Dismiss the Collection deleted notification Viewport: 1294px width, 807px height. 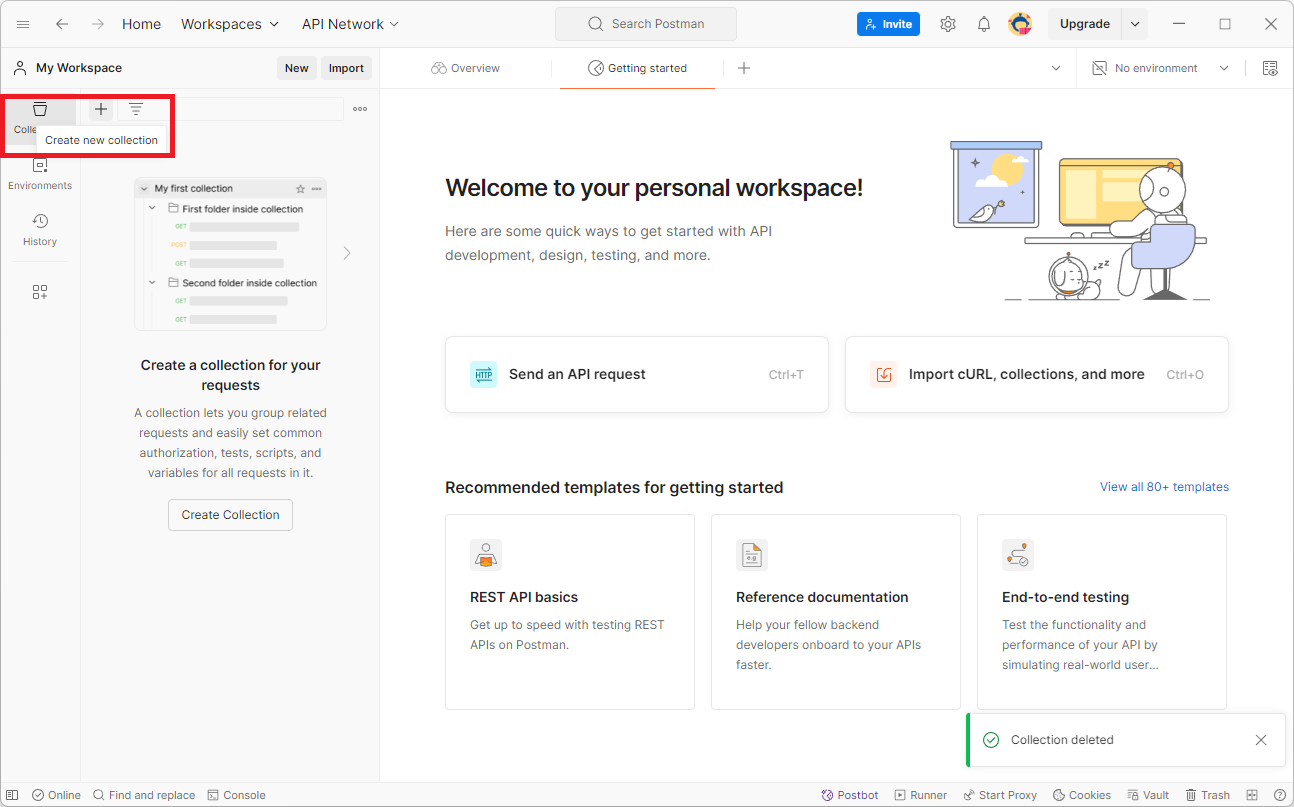coord(1261,740)
